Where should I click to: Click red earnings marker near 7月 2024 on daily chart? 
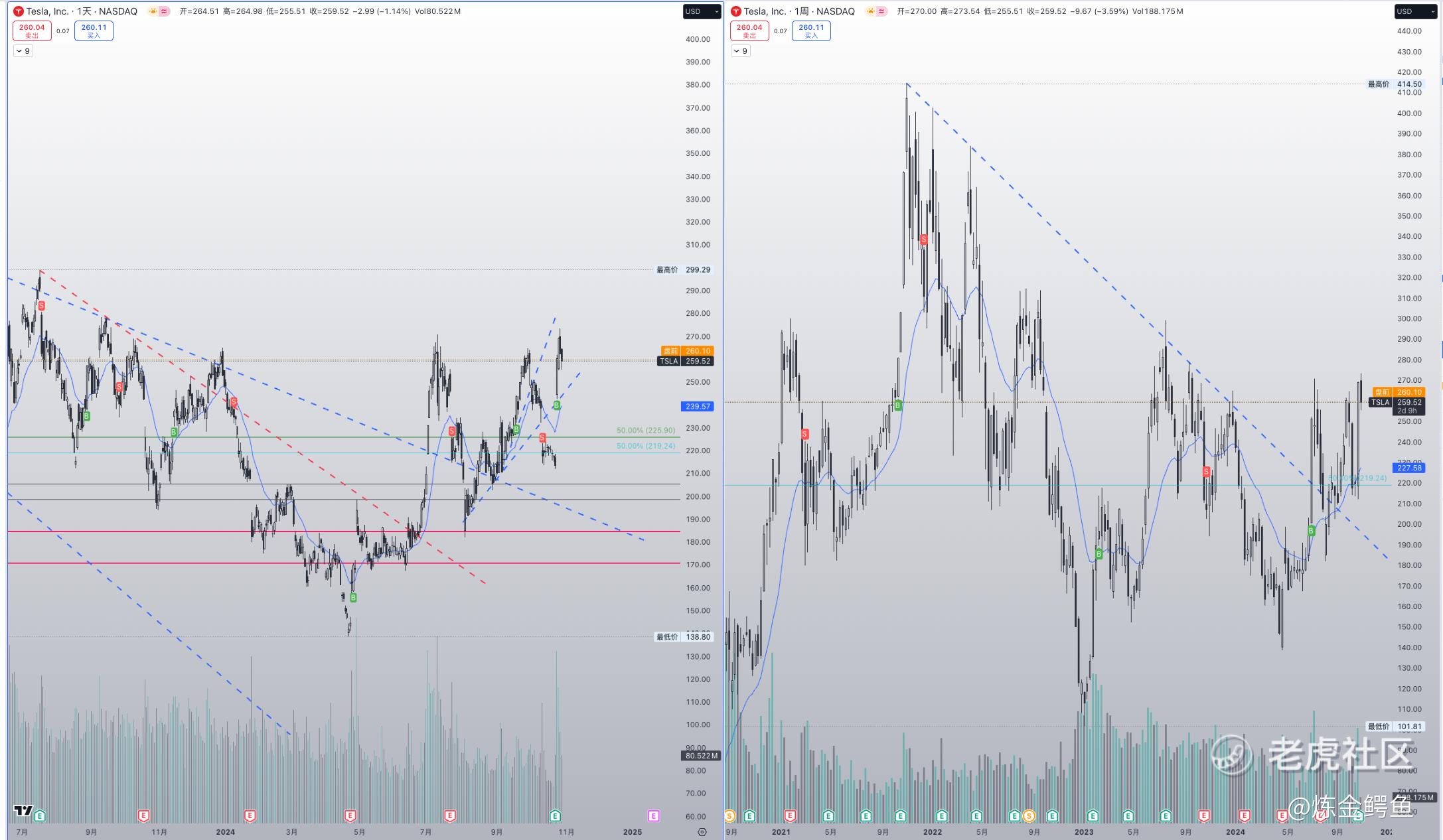(x=450, y=815)
